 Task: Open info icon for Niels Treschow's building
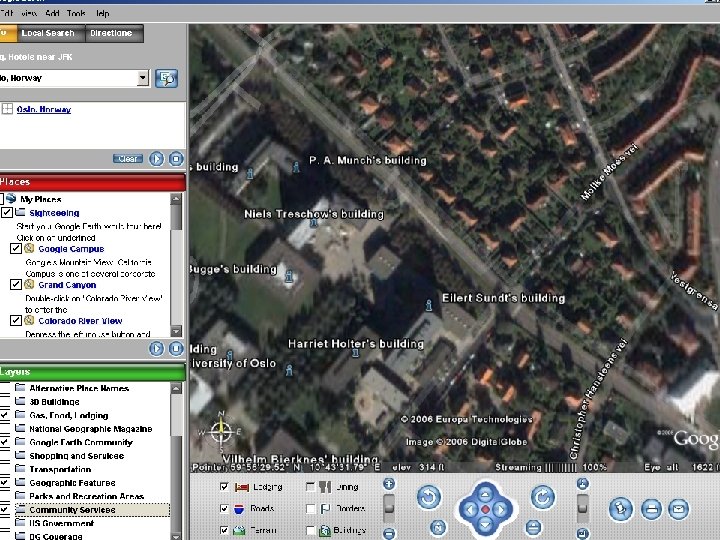(314, 223)
